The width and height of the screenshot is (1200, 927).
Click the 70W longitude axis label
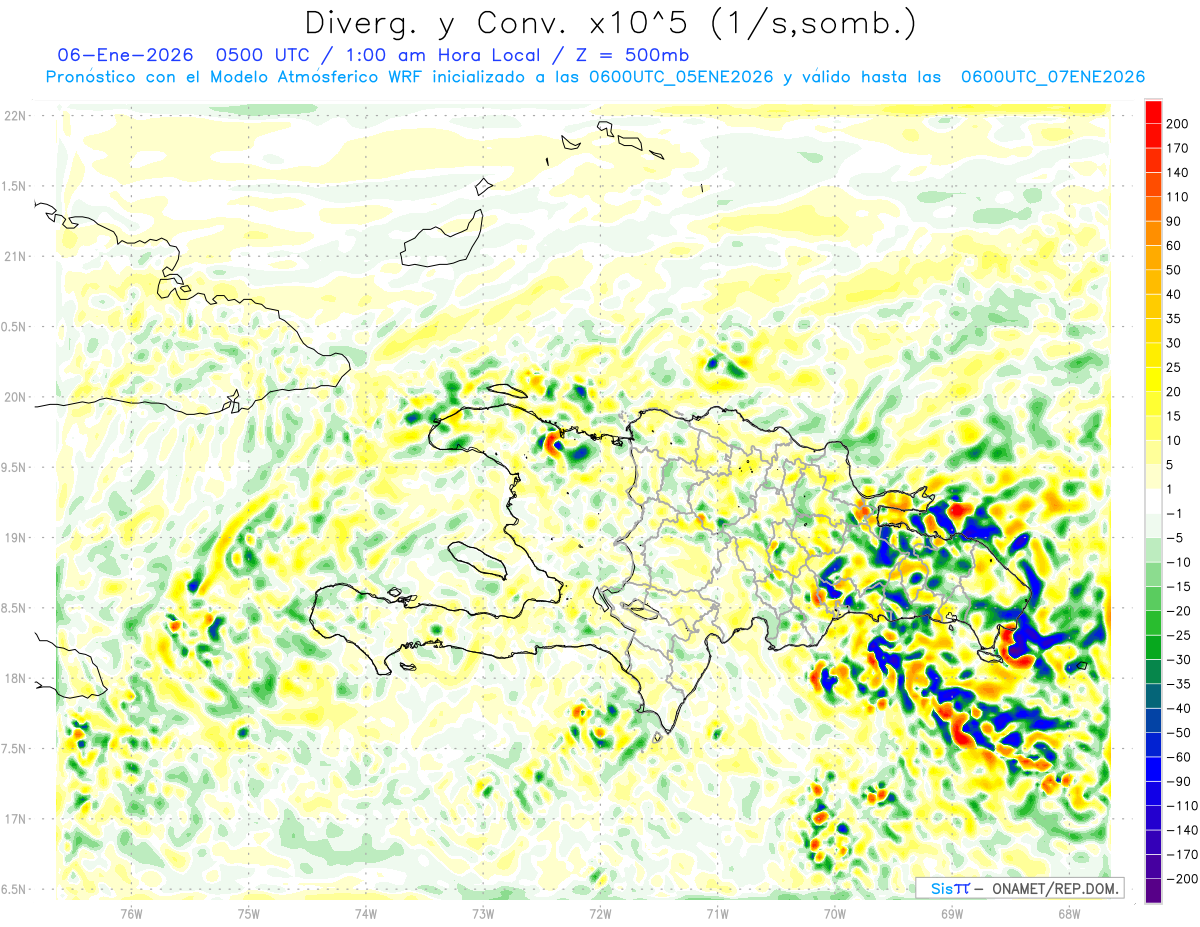835,913
